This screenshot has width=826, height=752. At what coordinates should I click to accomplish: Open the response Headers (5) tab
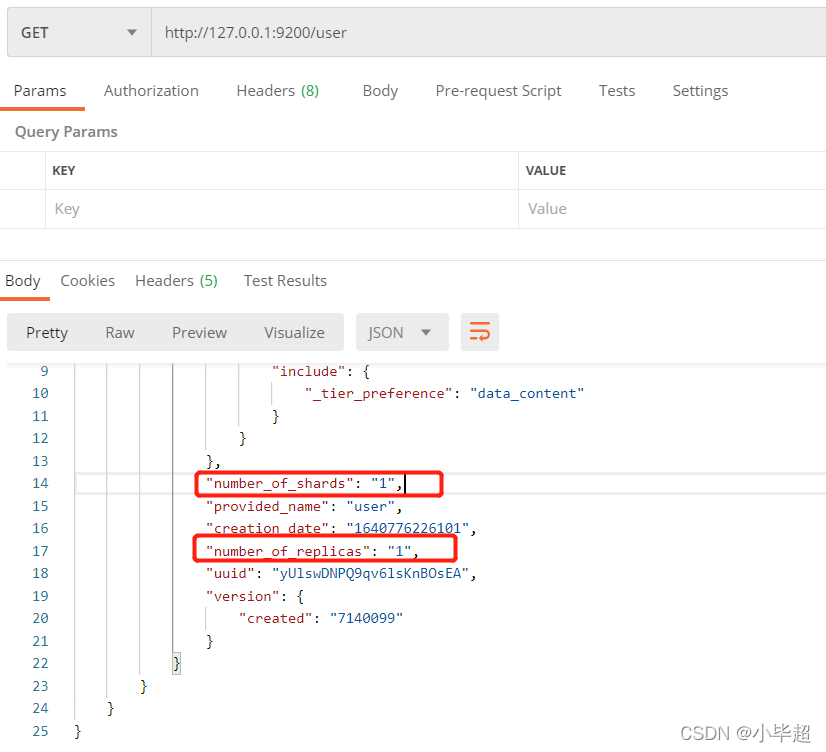[176, 281]
